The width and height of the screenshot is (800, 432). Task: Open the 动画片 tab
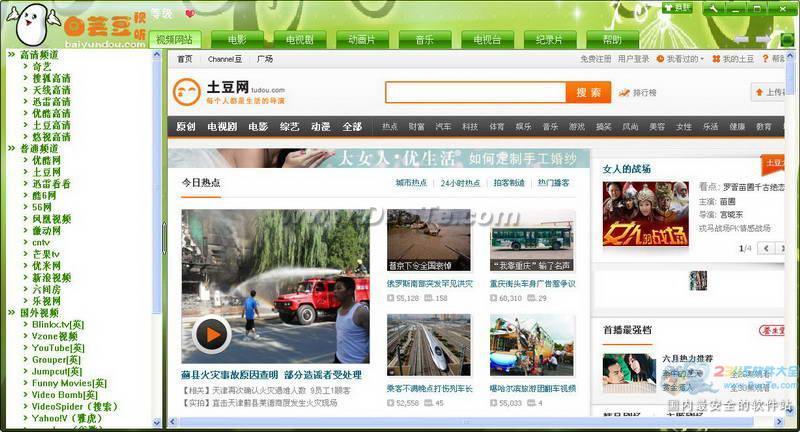pos(362,39)
